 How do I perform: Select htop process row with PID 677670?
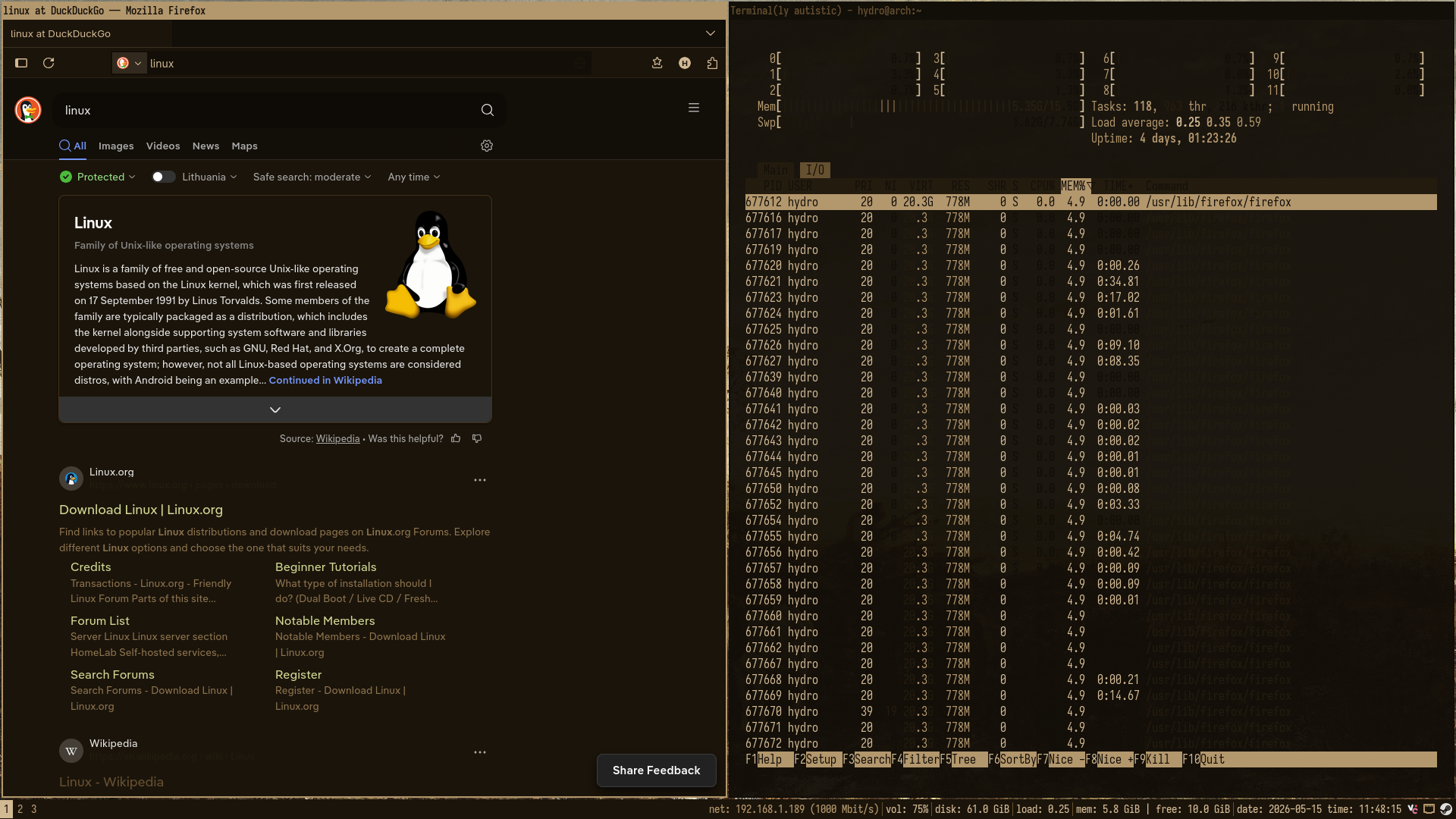click(x=1090, y=711)
